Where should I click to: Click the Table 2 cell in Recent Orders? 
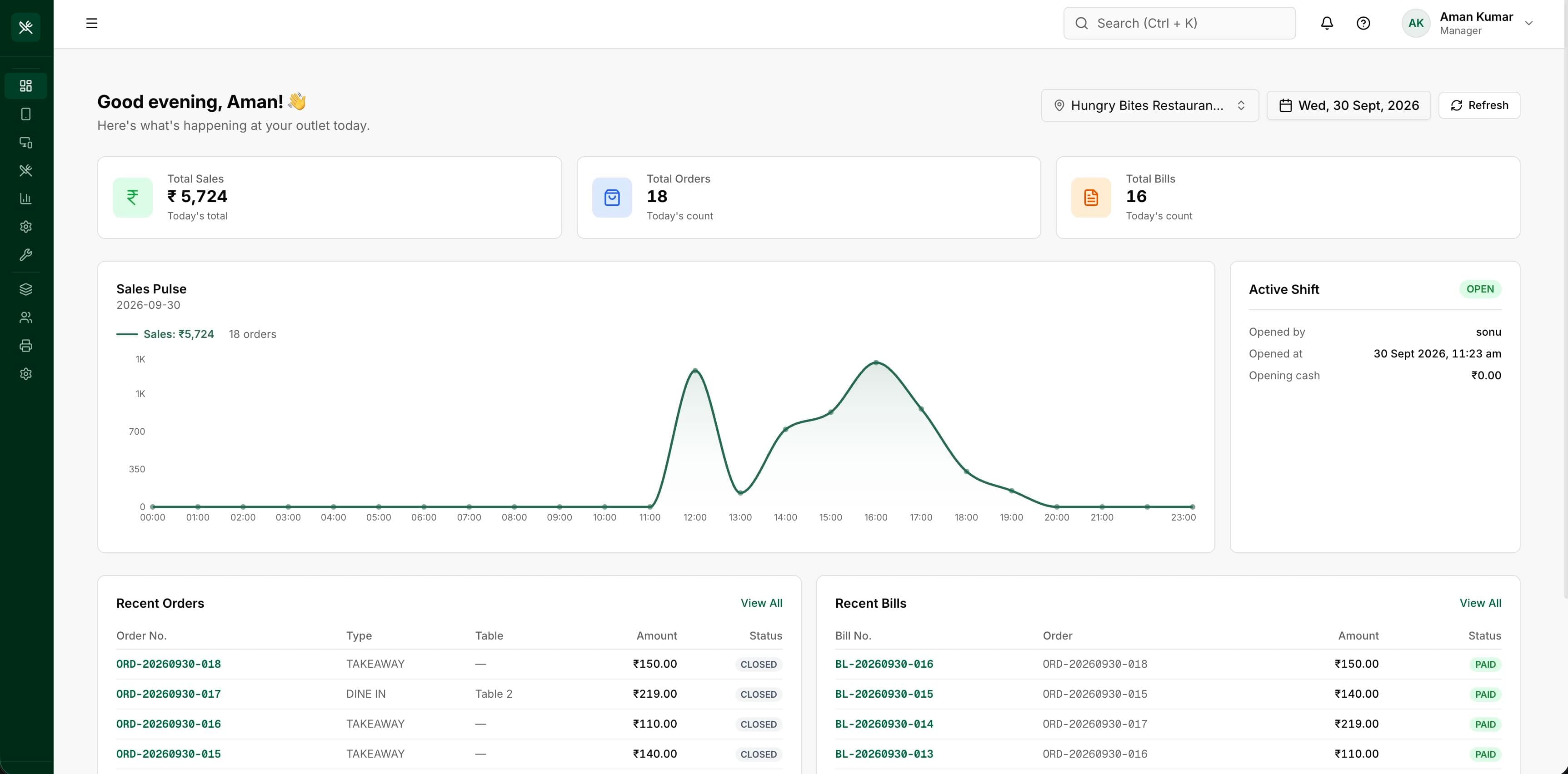[x=494, y=694]
